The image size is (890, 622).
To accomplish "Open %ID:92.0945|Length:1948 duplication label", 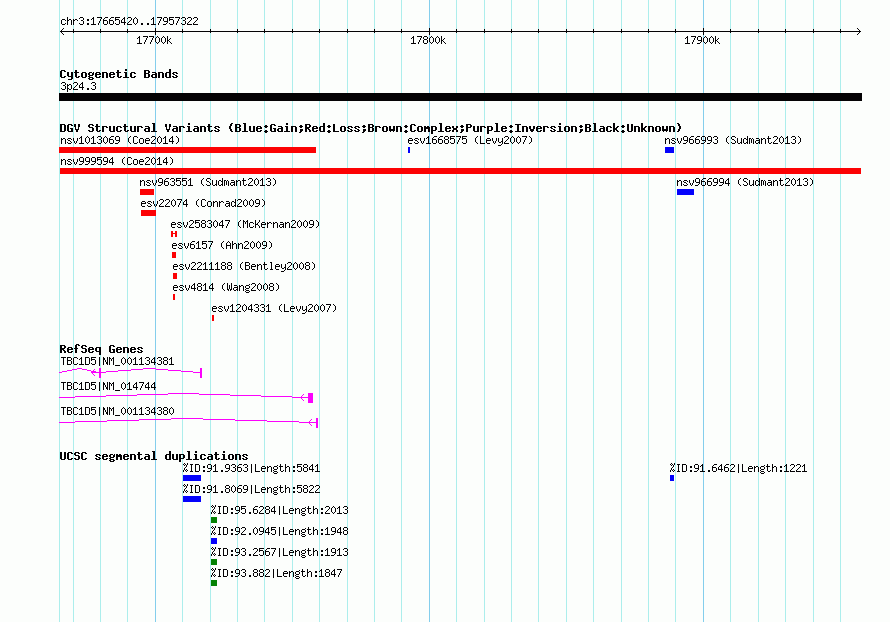I will point(280,532).
